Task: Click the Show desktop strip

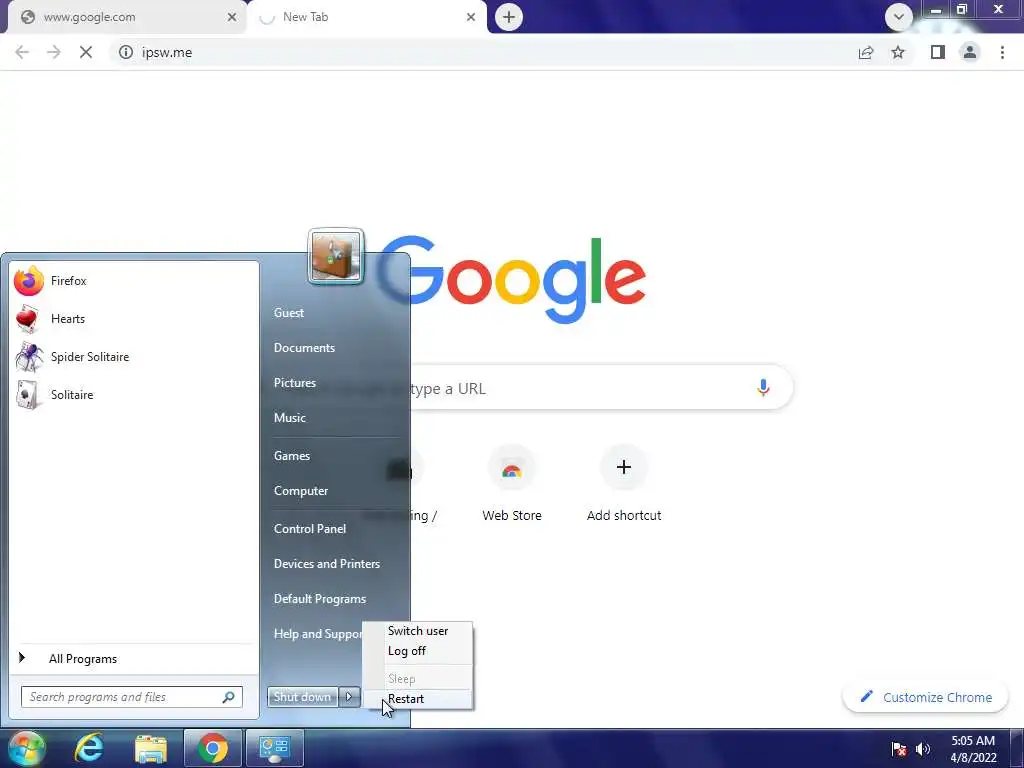Action: pyautogui.click(x=1017, y=748)
